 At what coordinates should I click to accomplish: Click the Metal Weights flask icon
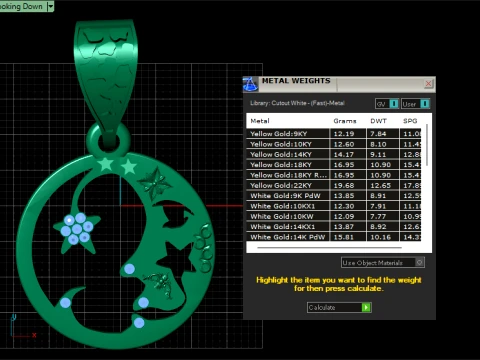(x=251, y=84)
